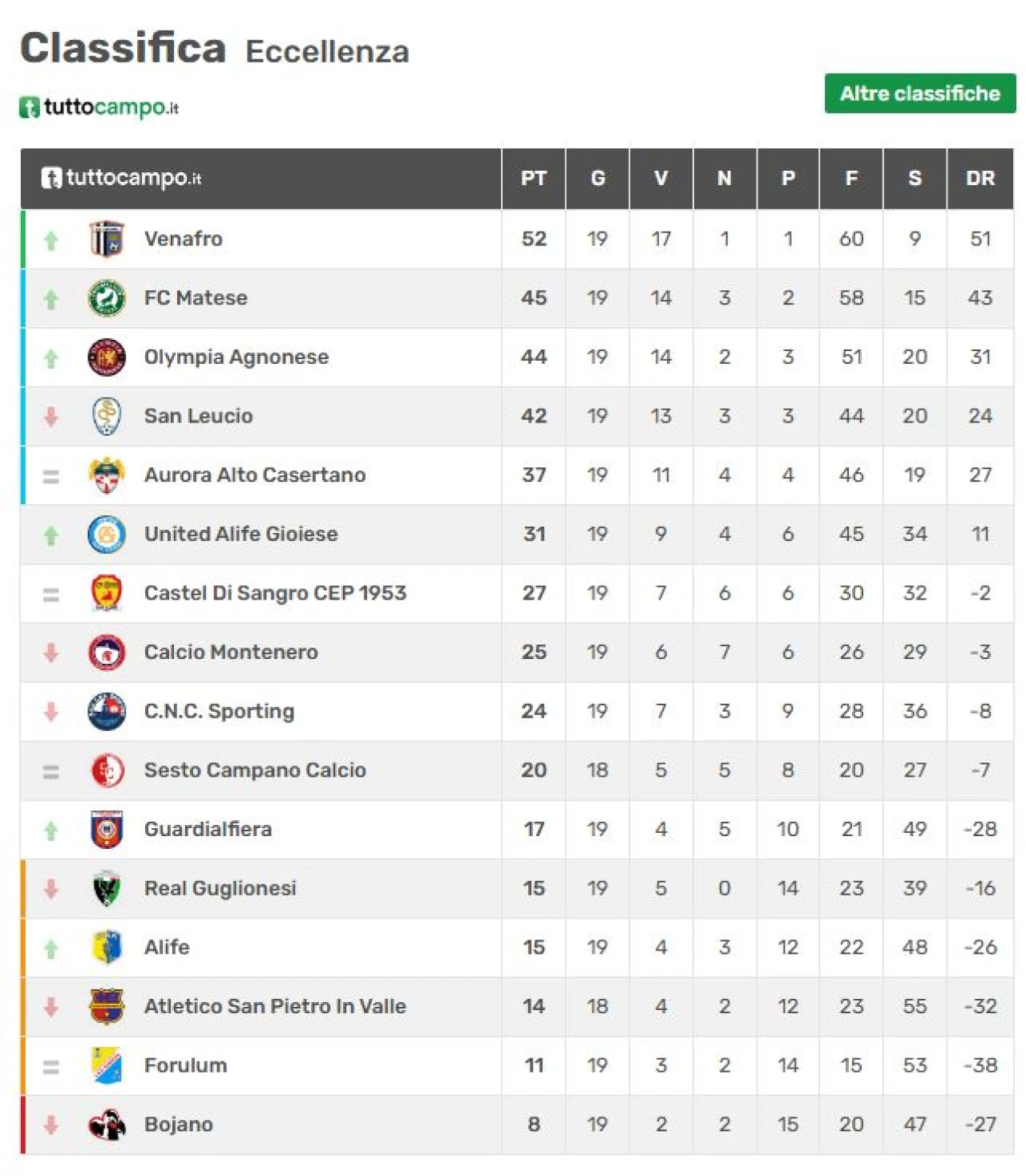Click the Bojano team logo
The width and height of the screenshot is (1026, 1176).
pyautogui.click(x=107, y=1125)
